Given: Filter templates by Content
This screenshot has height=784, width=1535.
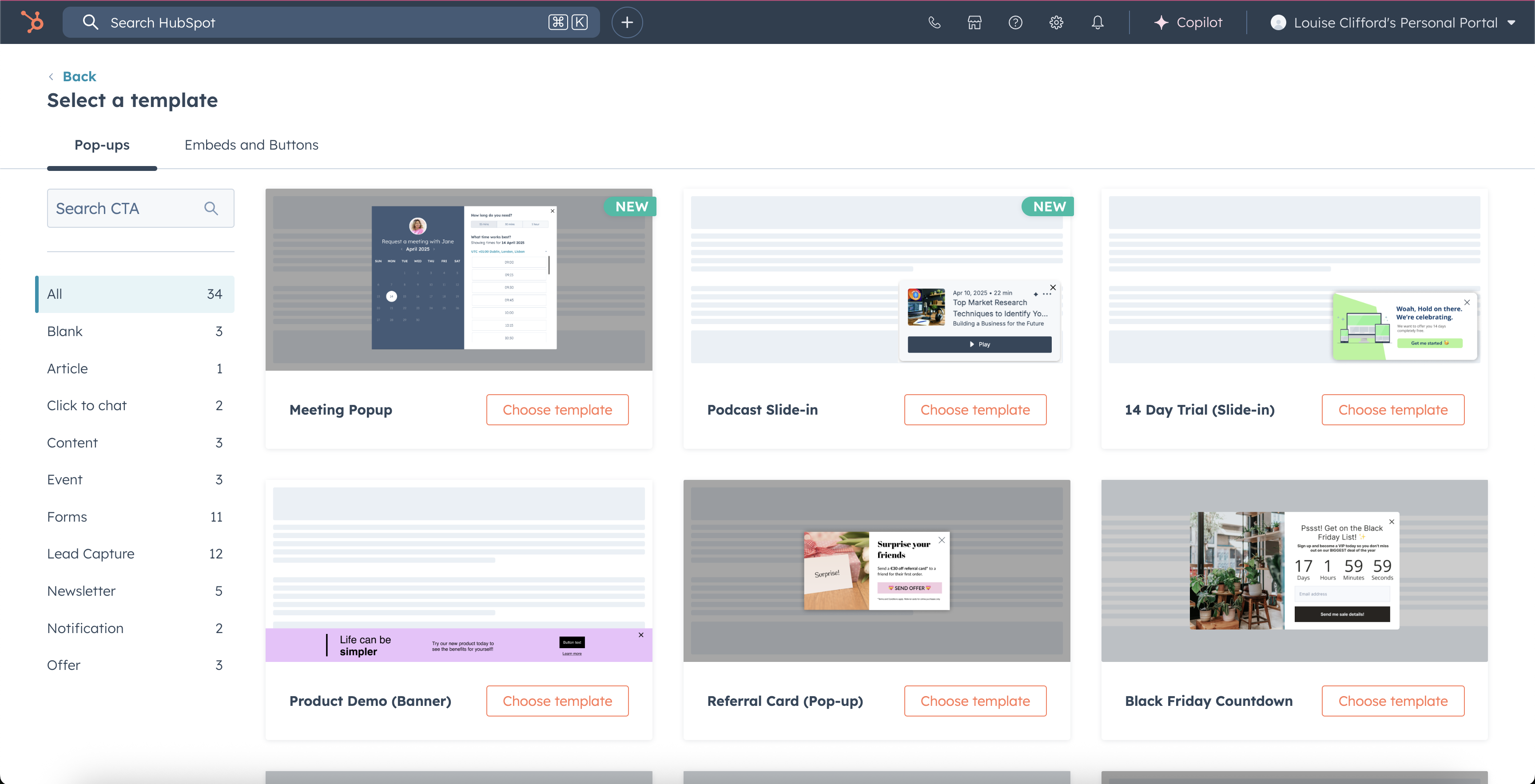Looking at the screenshot, I should click(135, 443).
